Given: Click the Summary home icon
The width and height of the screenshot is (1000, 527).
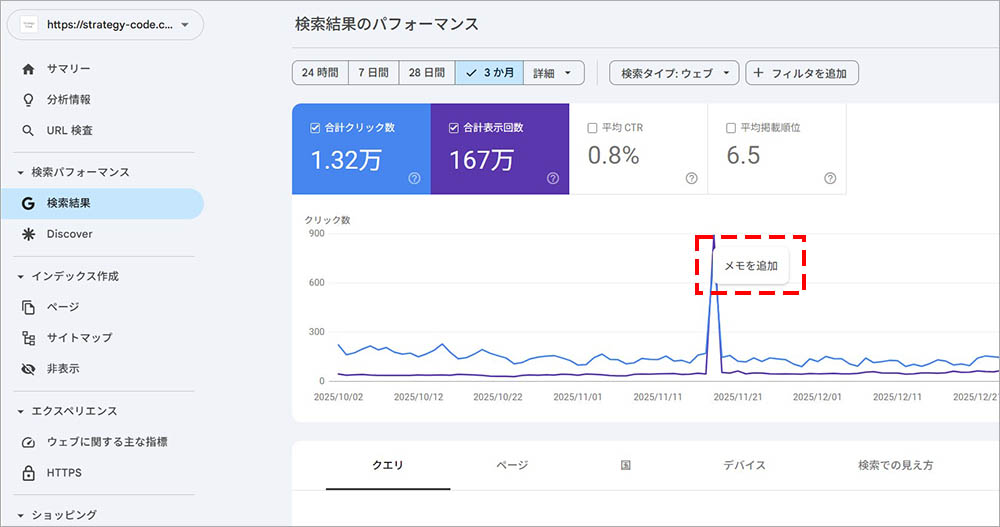Looking at the screenshot, I should click(x=28, y=69).
